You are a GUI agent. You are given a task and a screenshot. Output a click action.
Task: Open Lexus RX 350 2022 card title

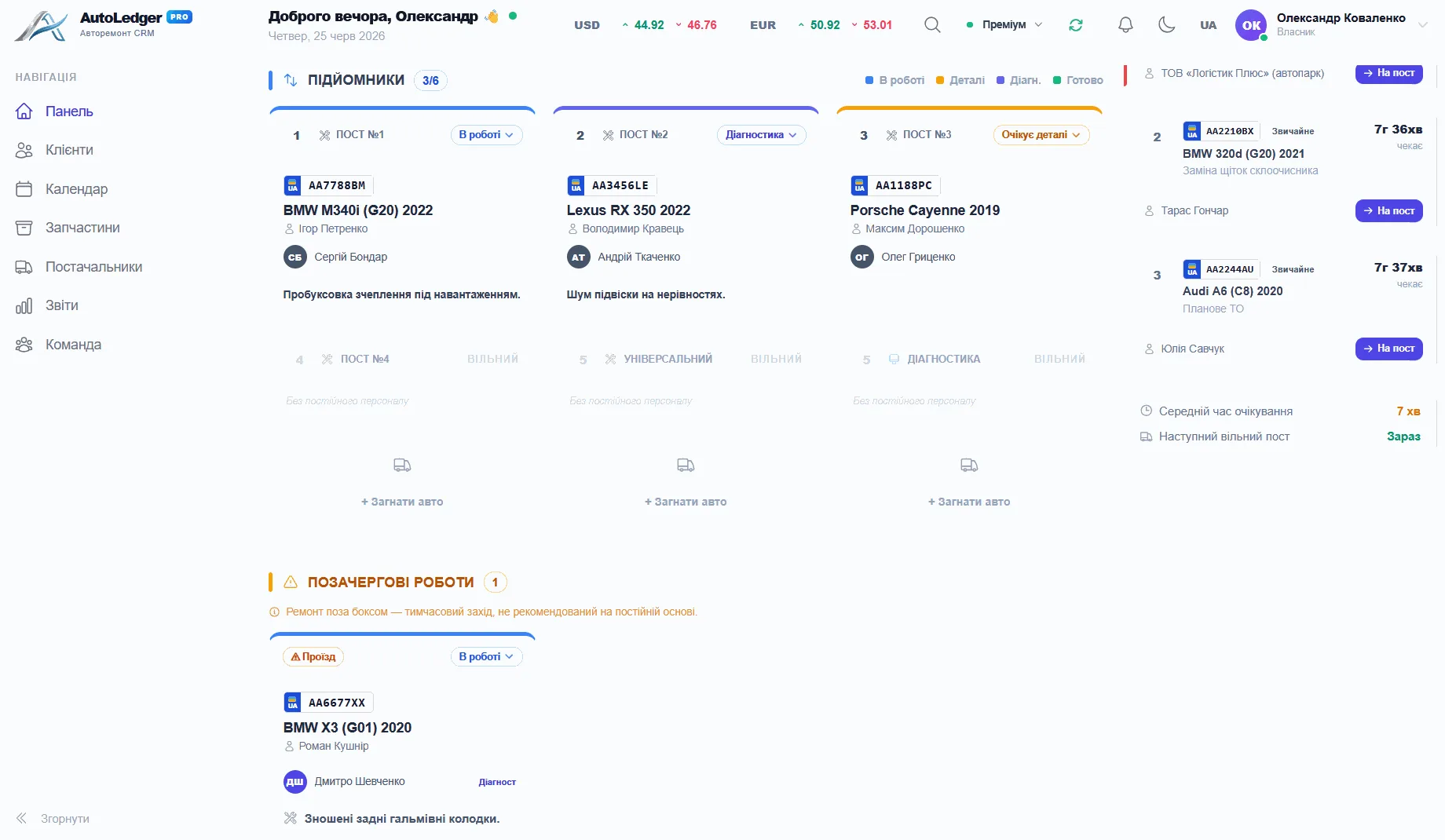[x=628, y=210]
